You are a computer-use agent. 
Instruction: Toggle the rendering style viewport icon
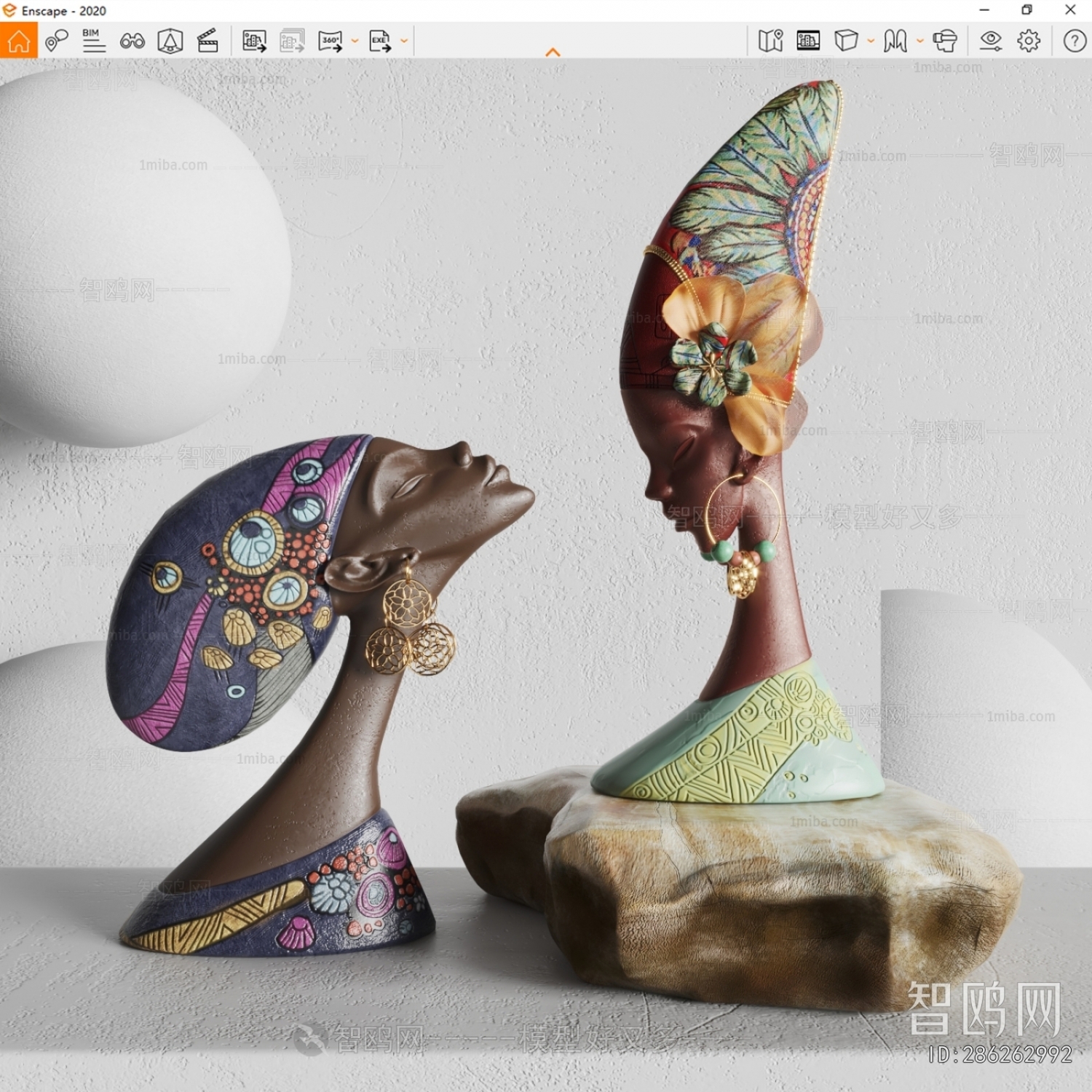(x=808, y=41)
